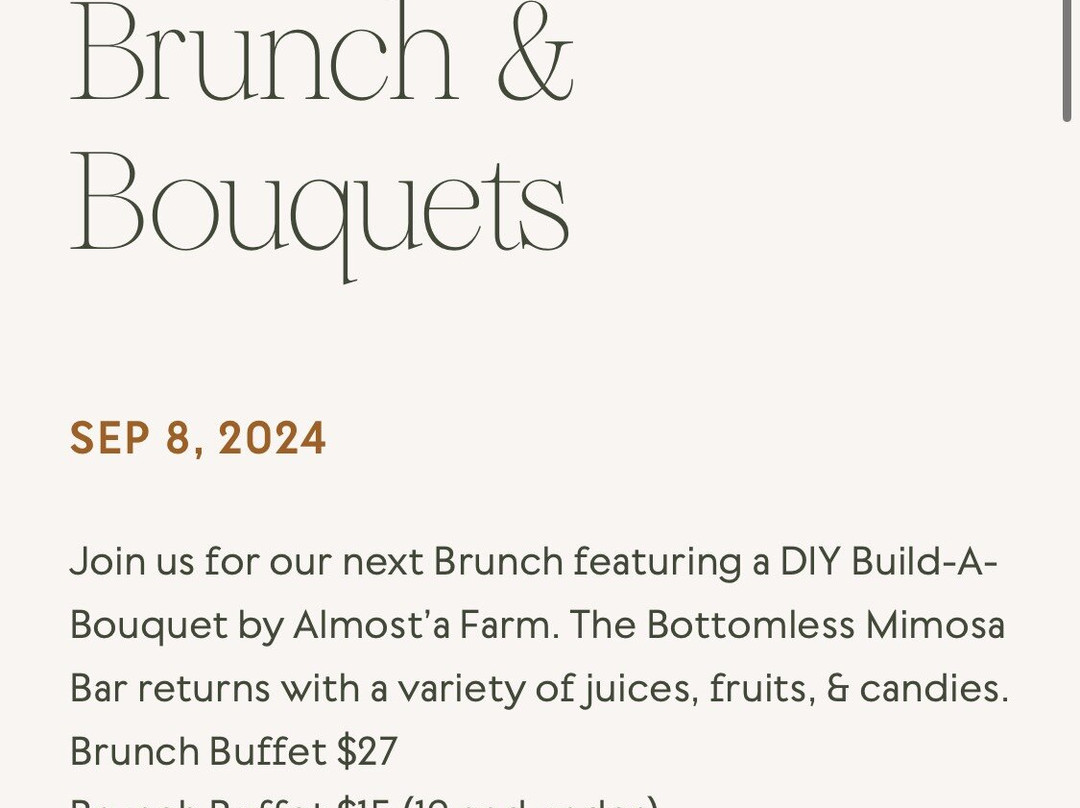Click the year '2024' in the orange date
Viewport: 1080px width, 808px height.
click(x=272, y=438)
